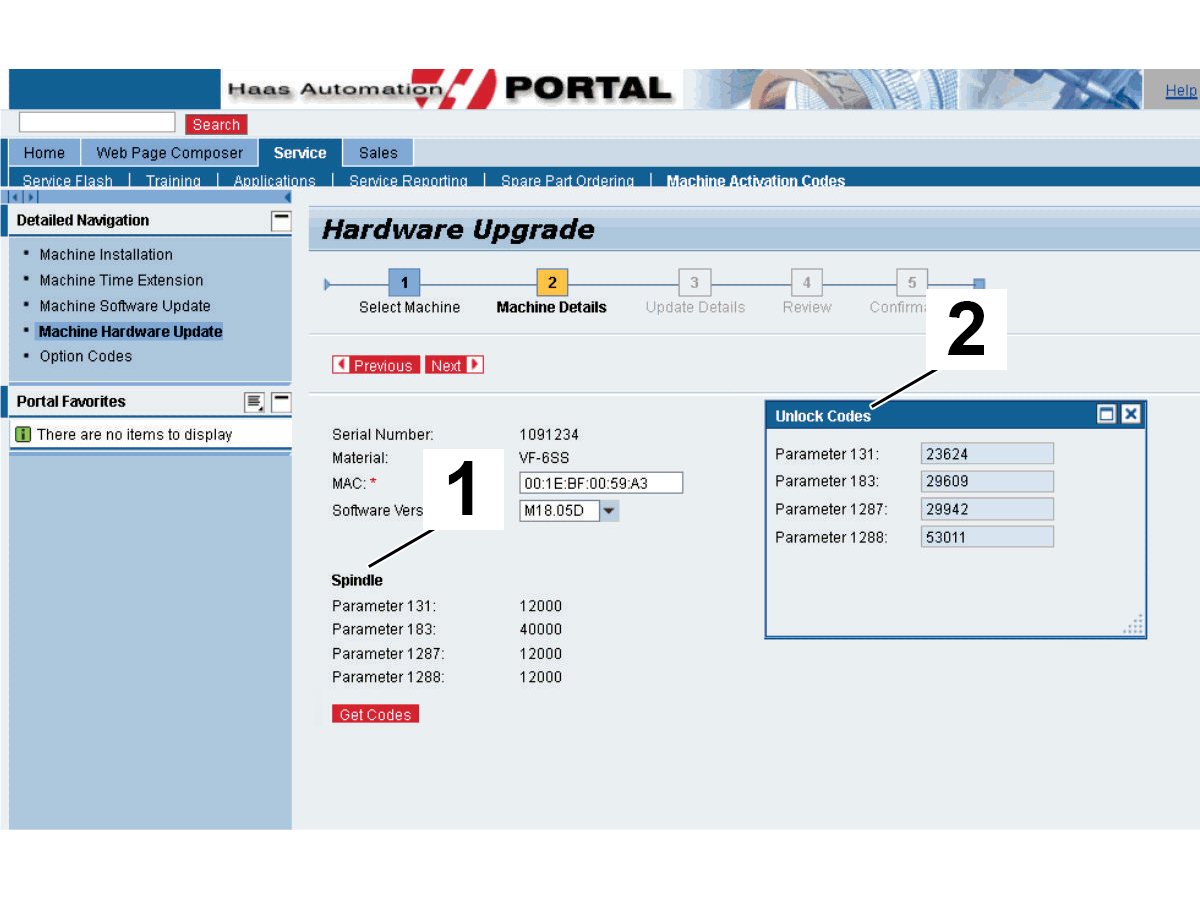Open Machine Installation in Detailed Navigation
Image resolution: width=1200 pixels, height=900 pixels.
(106, 255)
